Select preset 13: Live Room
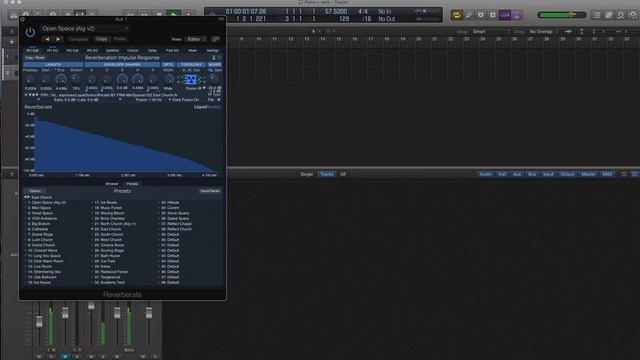 tap(40, 267)
